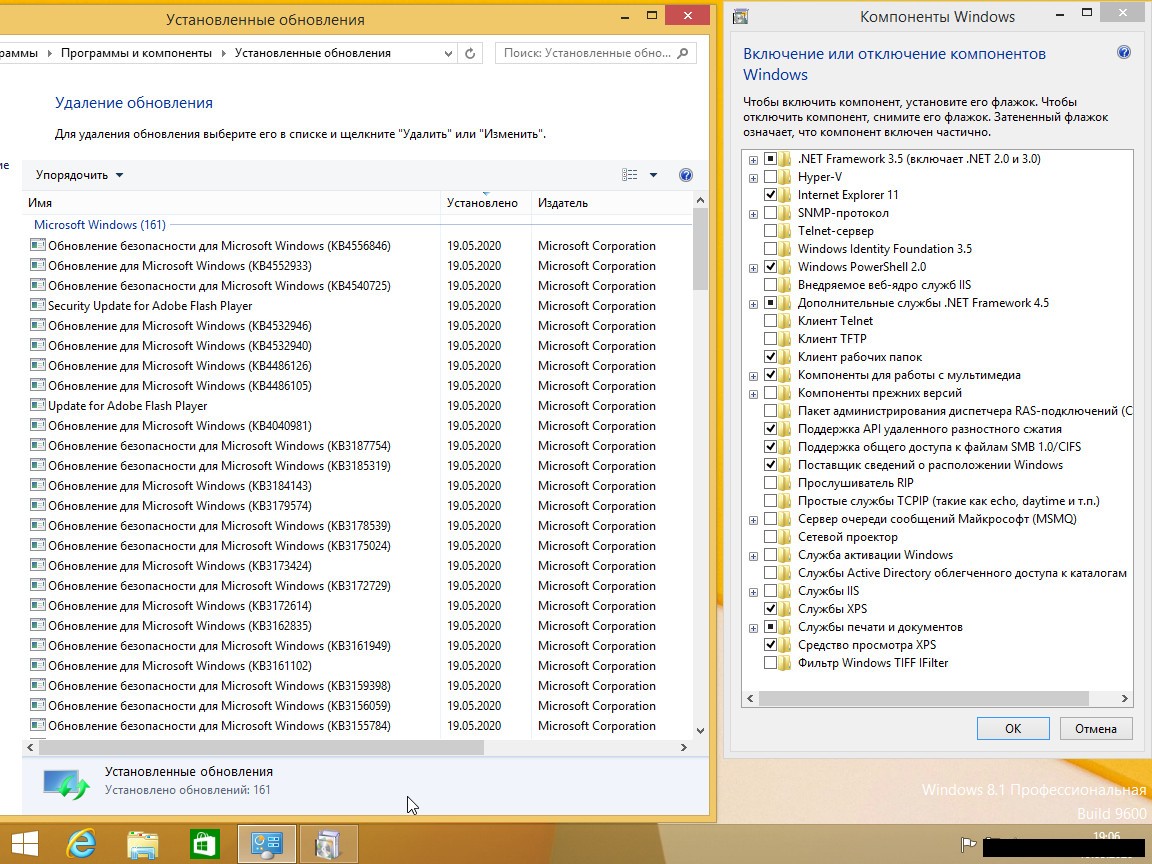The image size is (1152, 864).
Task: Open the Action Center flag in the tray
Action: click(x=968, y=844)
